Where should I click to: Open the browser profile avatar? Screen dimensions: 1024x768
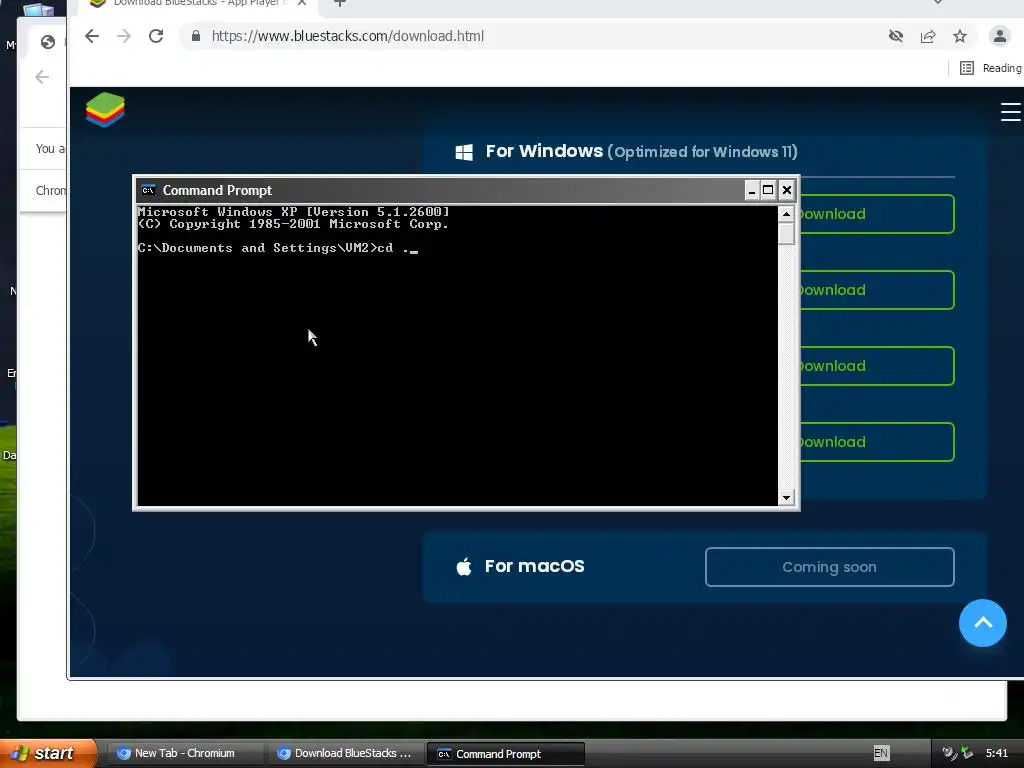pos(1000,36)
